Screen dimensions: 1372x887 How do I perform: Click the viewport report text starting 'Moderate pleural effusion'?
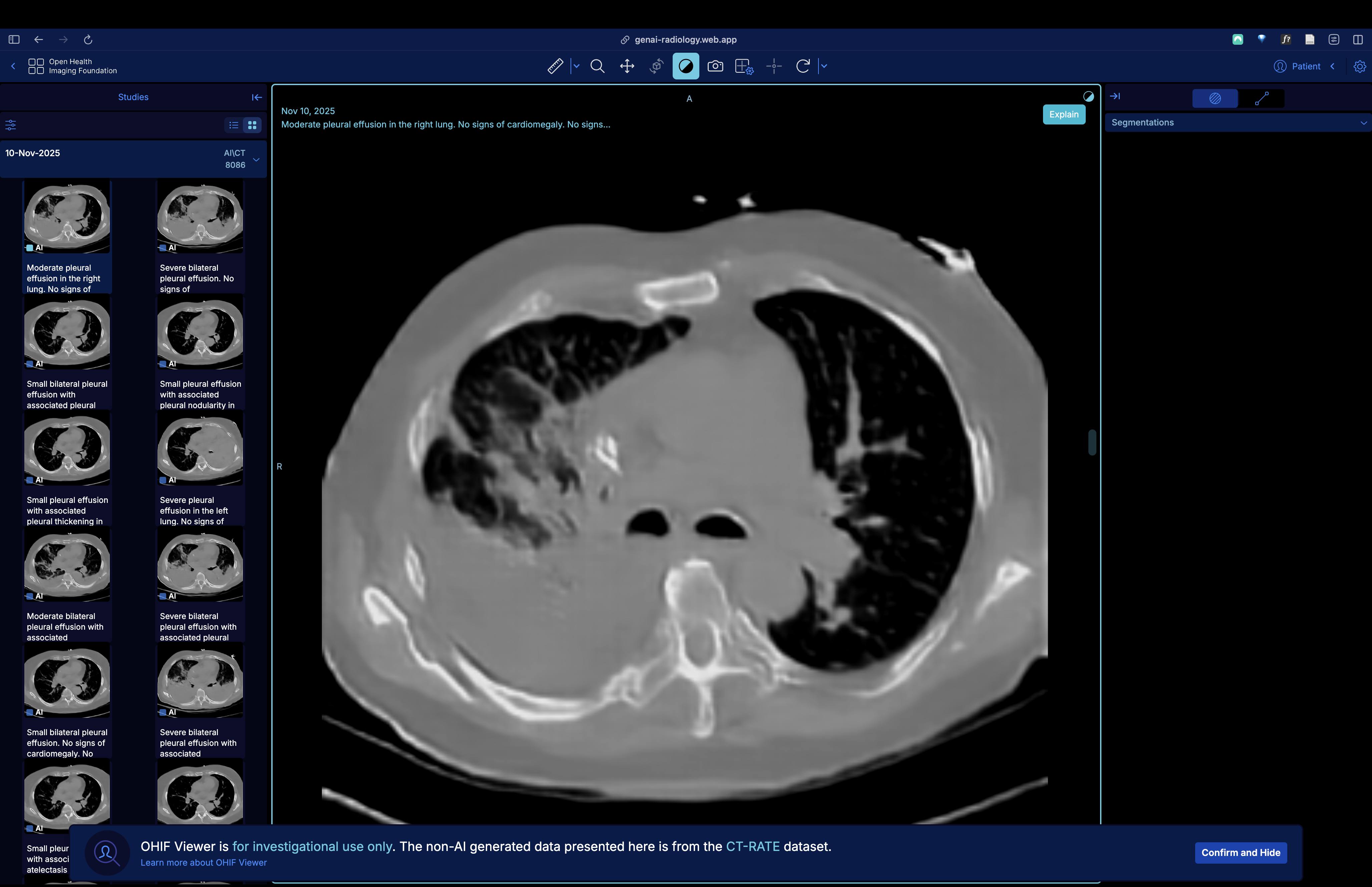[446, 124]
